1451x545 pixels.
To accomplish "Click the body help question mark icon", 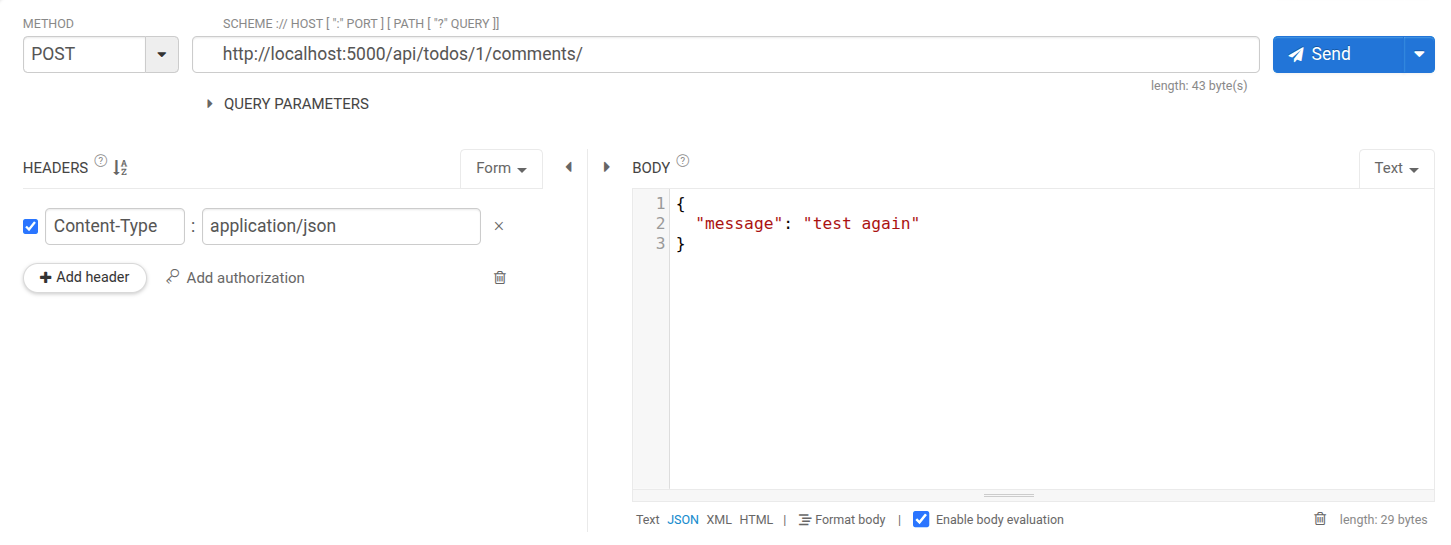I will click(x=683, y=161).
